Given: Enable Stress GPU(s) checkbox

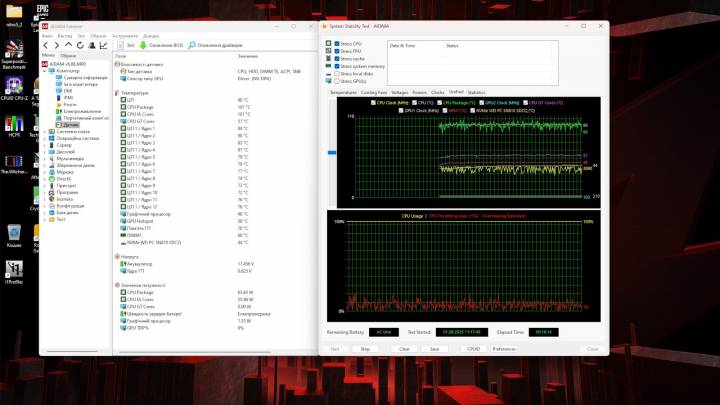Looking at the screenshot, I should (x=337, y=81).
